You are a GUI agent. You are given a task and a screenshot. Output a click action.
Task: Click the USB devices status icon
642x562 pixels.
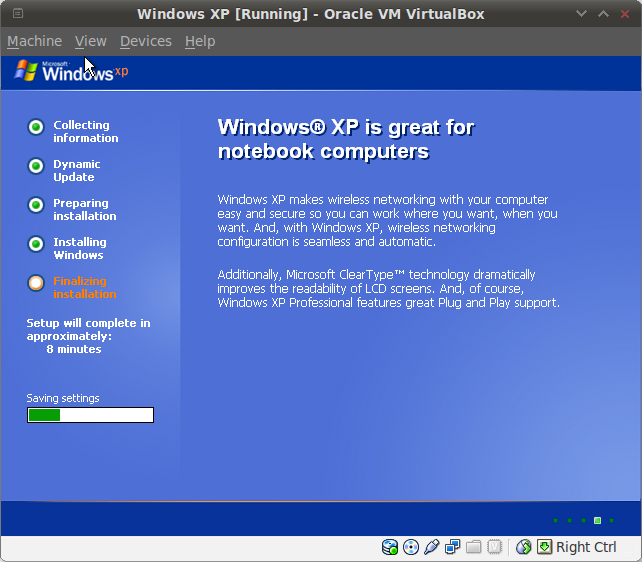[432, 547]
